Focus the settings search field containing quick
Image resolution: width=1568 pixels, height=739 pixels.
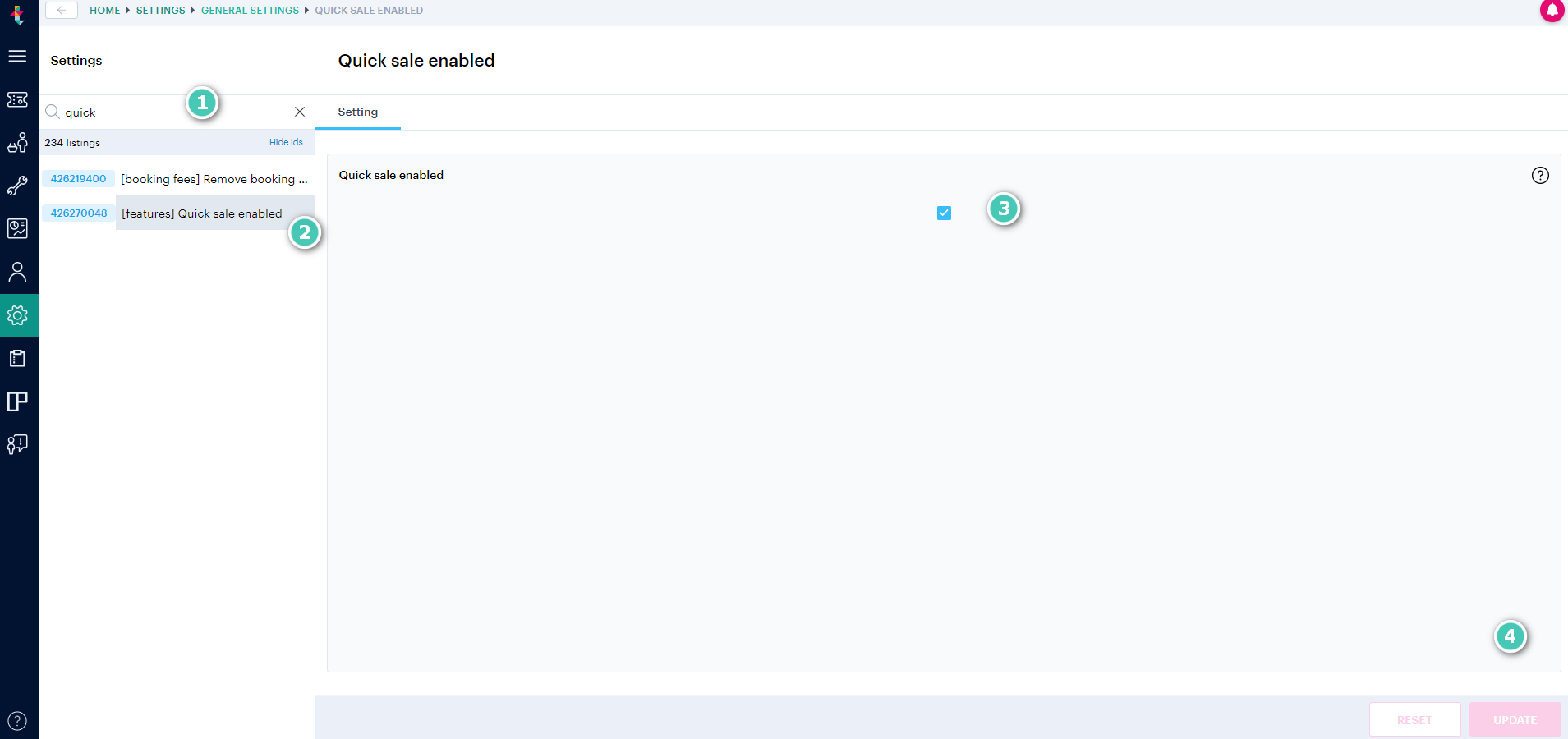(x=177, y=112)
